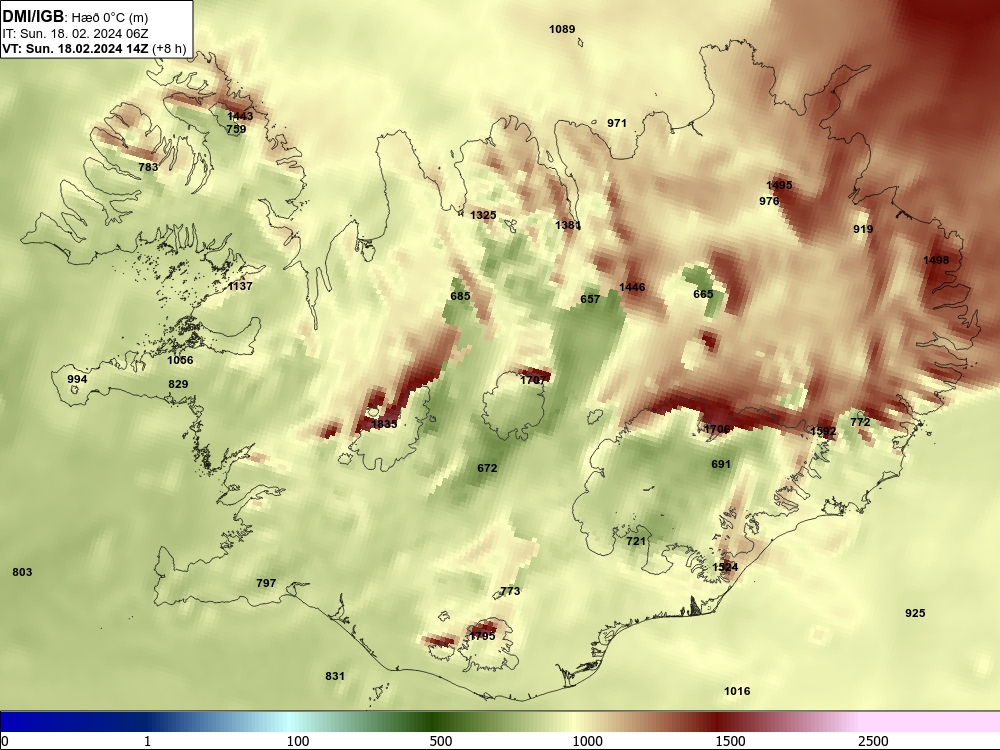Click the map value label 759
This screenshot has height=750, width=1000.
(x=236, y=129)
